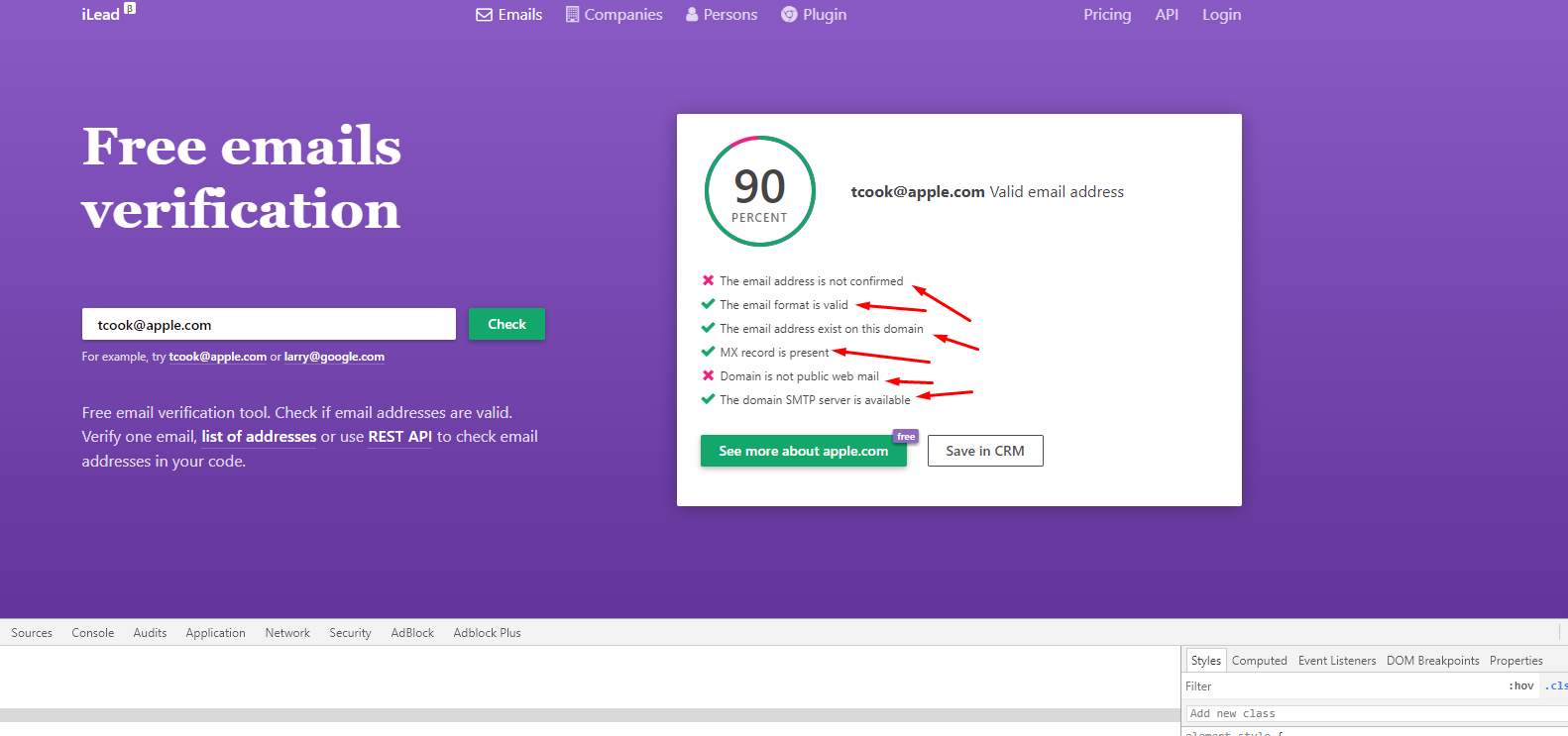1568x736 pixels.
Task: Click the 'Add new class' input field
Action: pyautogui.click(x=1376, y=713)
